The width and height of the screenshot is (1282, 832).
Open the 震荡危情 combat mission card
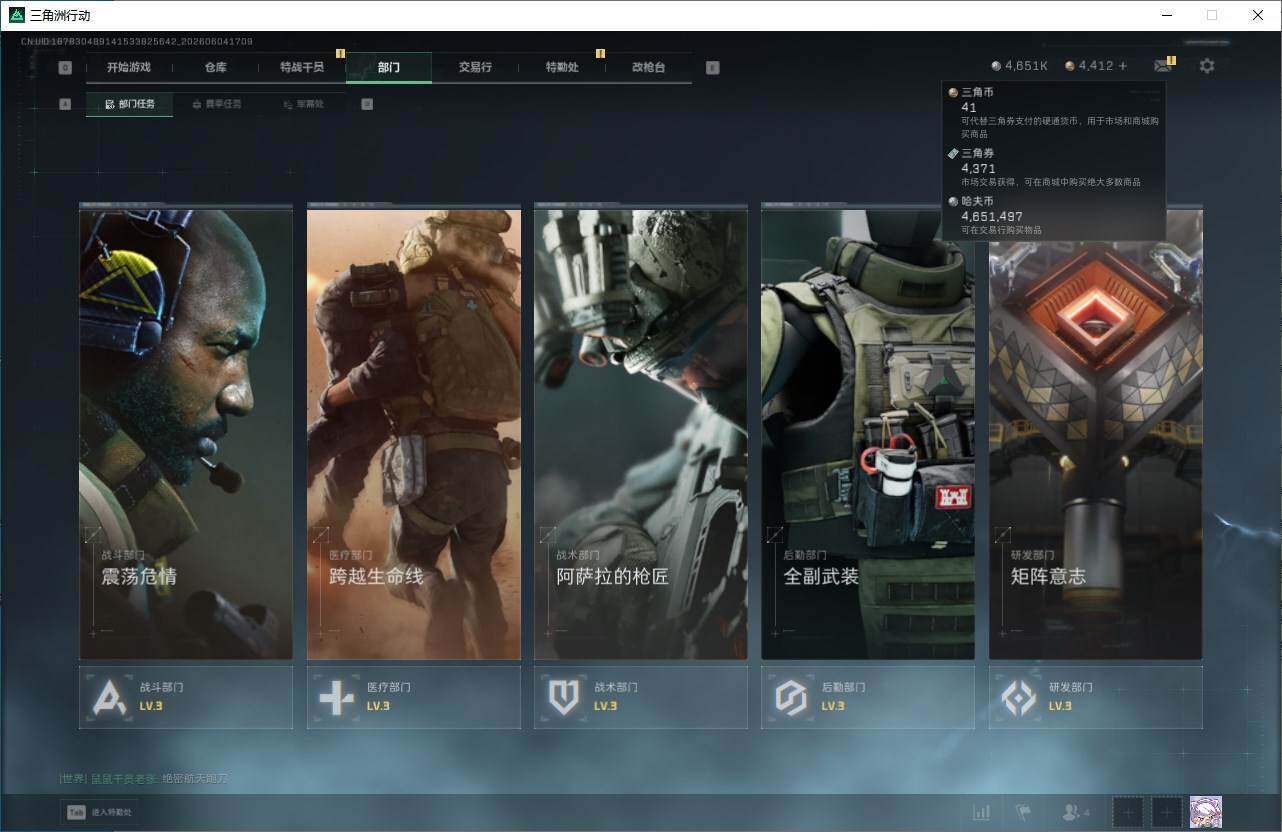click(186, 434)
